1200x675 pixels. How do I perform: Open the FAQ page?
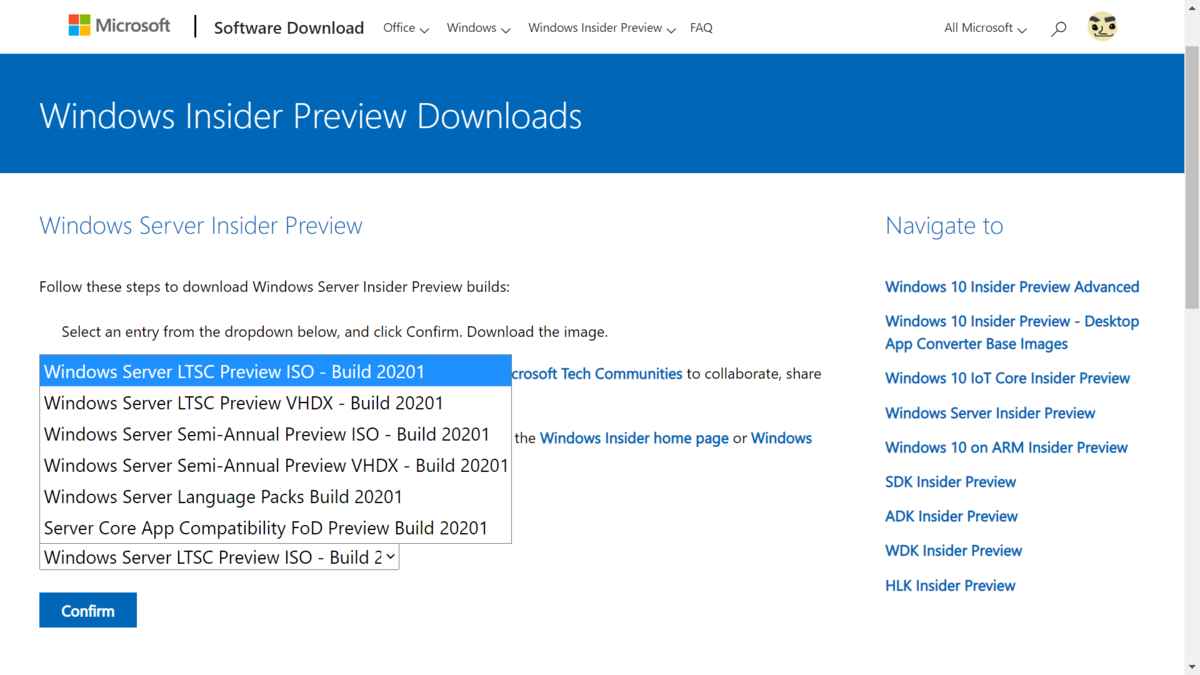701,28
